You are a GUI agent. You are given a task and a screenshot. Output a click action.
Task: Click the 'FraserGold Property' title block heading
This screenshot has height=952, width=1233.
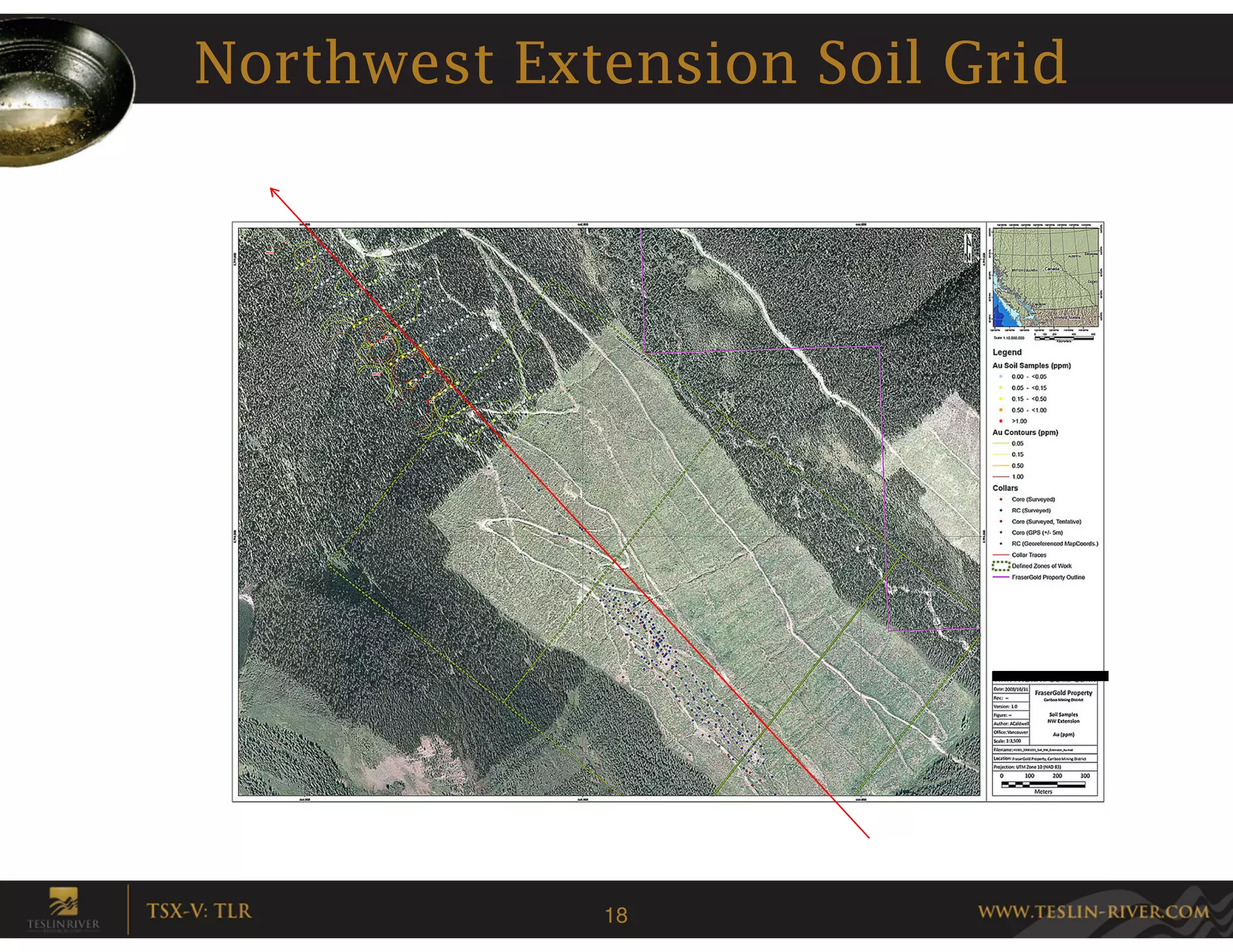1063,693
